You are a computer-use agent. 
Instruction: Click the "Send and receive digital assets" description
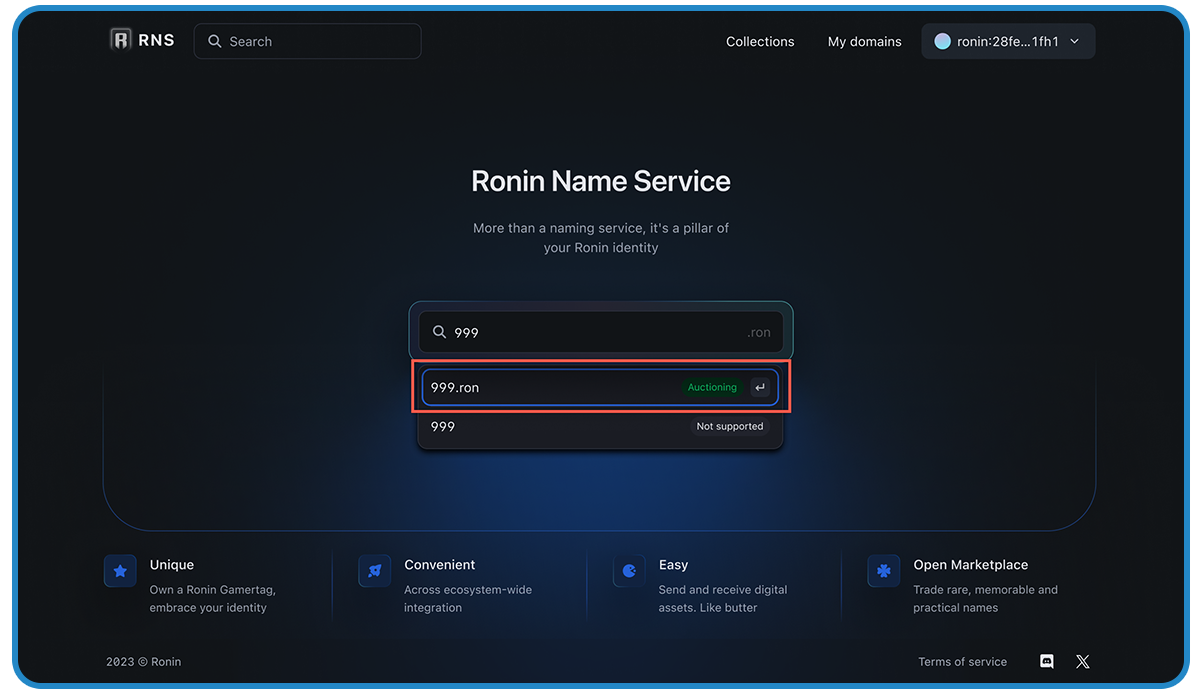click(723, 599)
